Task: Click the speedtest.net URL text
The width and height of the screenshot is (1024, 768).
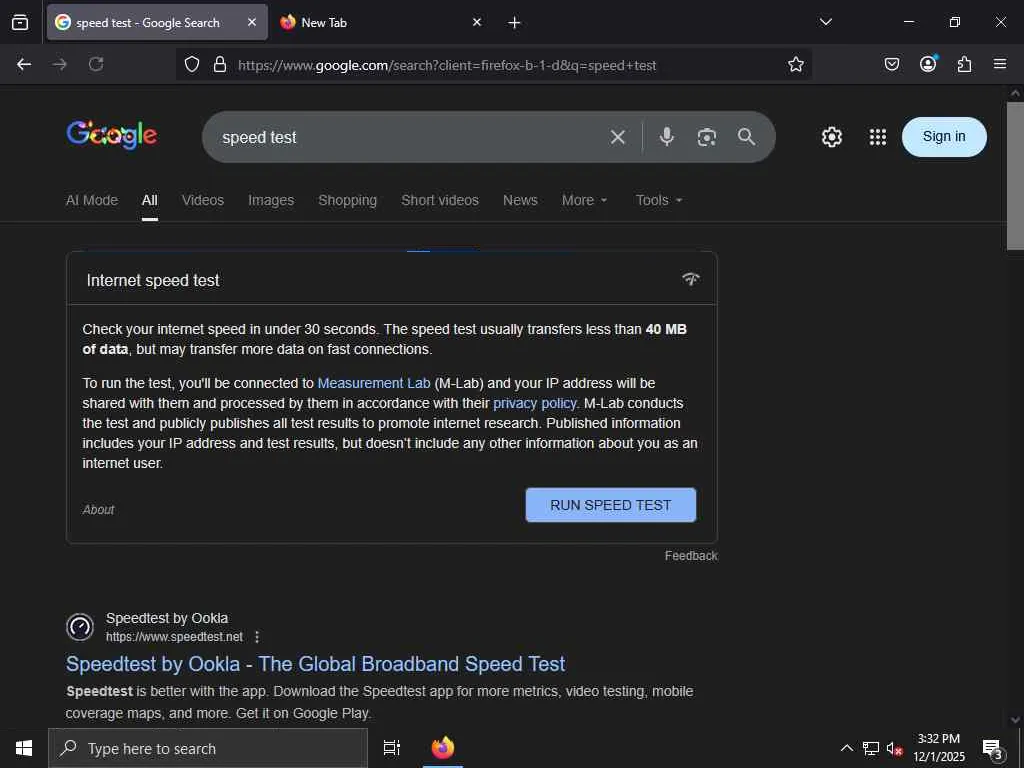Action: pyautogui.click(x=174, y=637)
